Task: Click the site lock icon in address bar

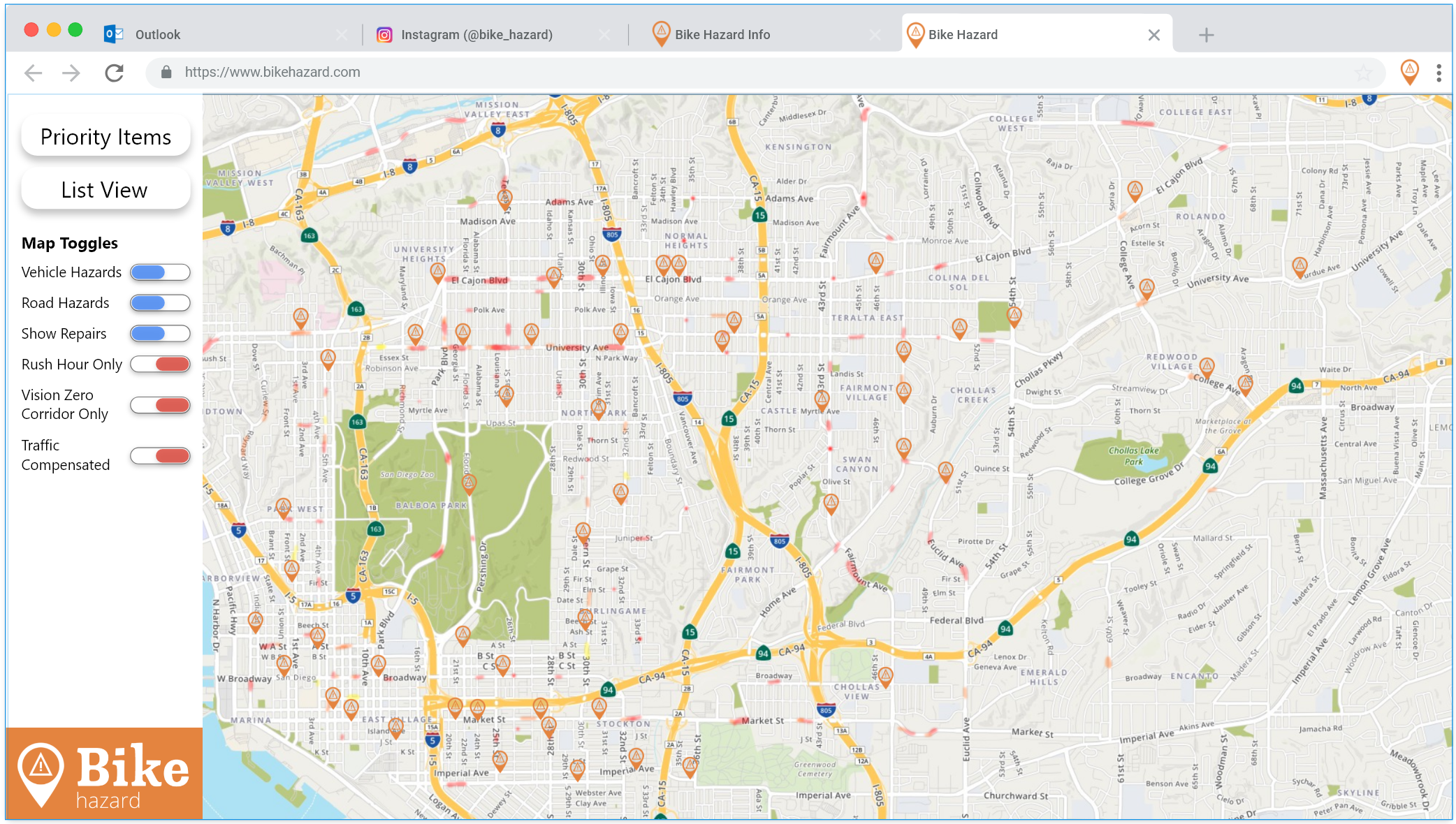Action: [166, 73]
